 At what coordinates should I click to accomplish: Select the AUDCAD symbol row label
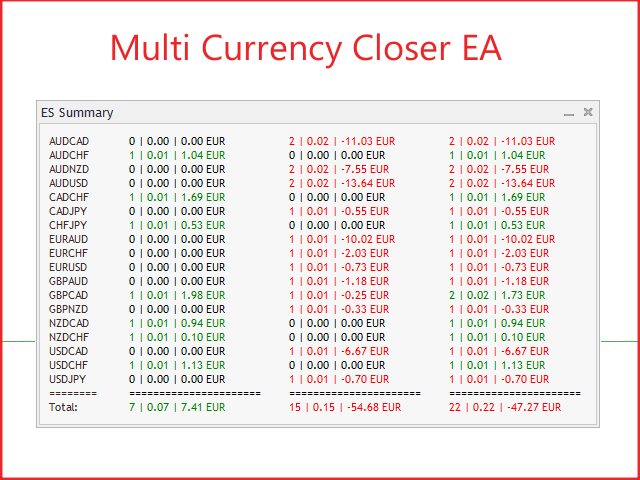tap(69, 141)
